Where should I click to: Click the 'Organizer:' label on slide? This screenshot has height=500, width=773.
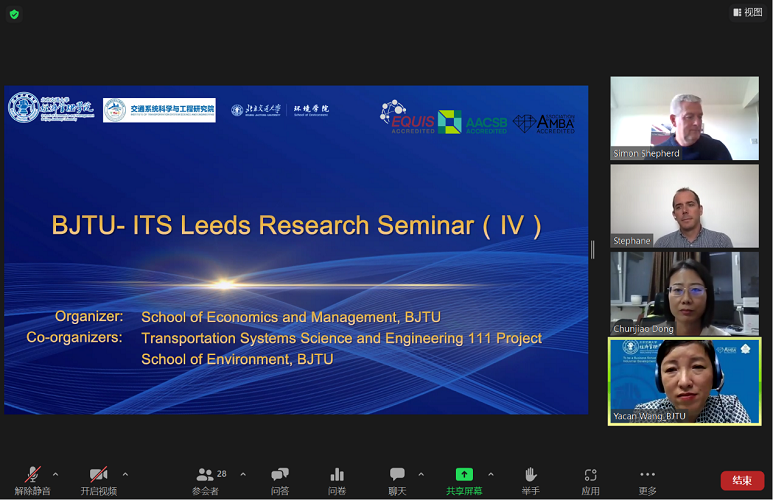pyautogui.click(x=89, y=316)
